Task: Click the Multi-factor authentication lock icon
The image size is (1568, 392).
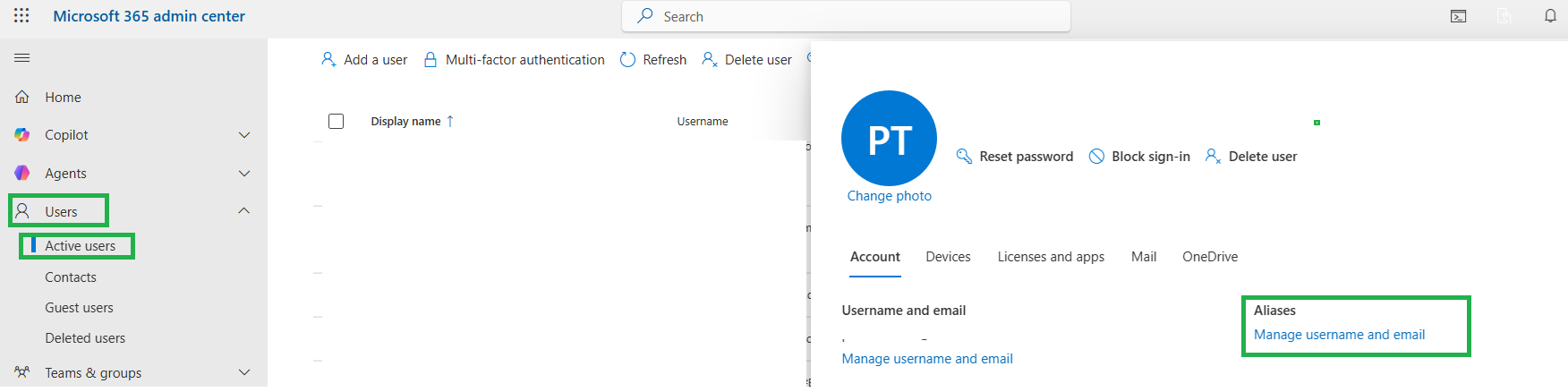Action: coord(430,59)
